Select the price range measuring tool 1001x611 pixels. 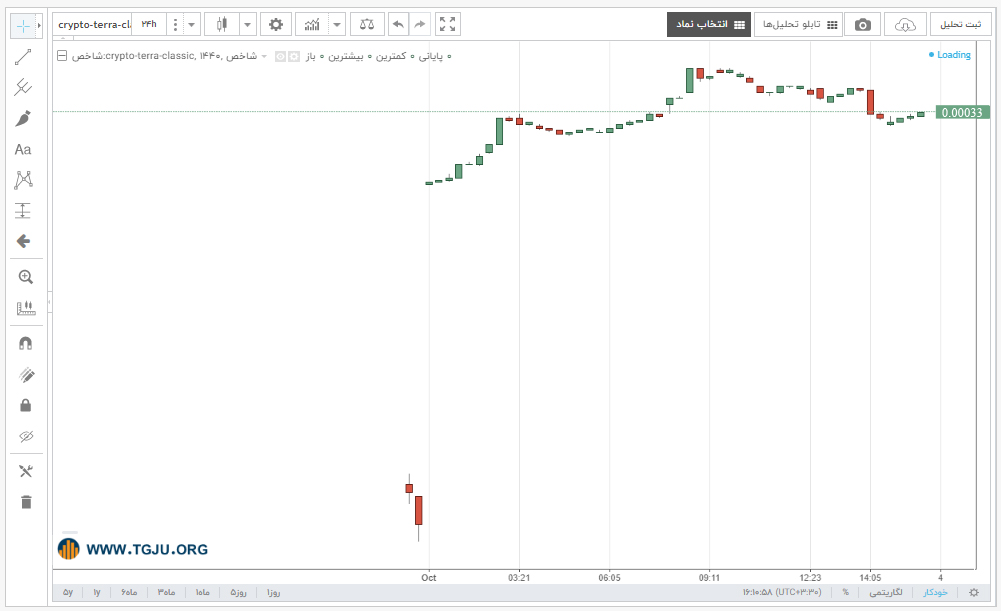[23, 211]
